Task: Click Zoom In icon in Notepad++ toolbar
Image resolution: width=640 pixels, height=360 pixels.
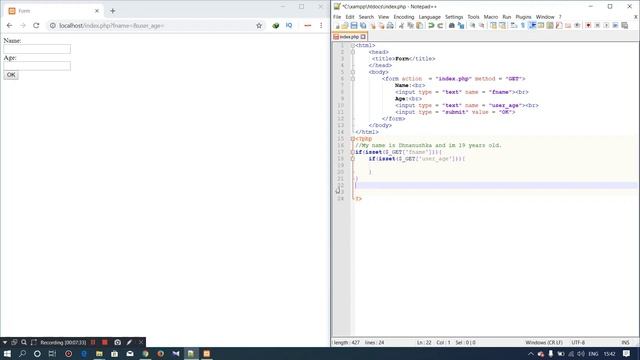Action: pos(472,26)
